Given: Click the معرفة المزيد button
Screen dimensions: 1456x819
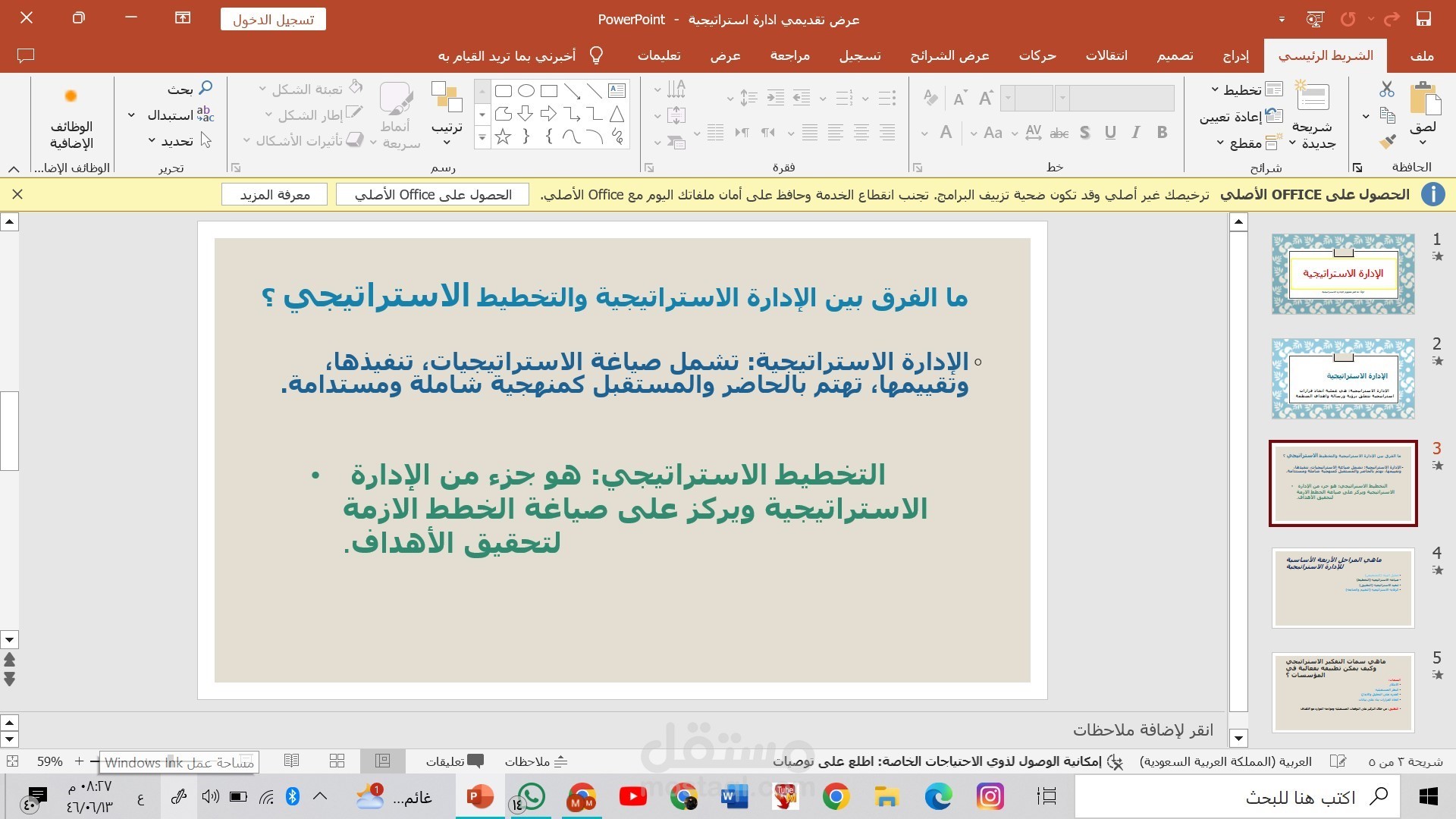Looking at the screenshot, I should 275,195.
